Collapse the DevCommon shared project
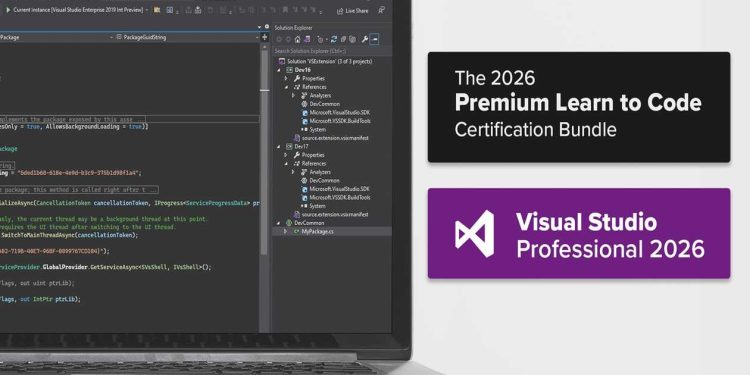Viewport: 750px width, 375px height. click(x=279, y=223)
